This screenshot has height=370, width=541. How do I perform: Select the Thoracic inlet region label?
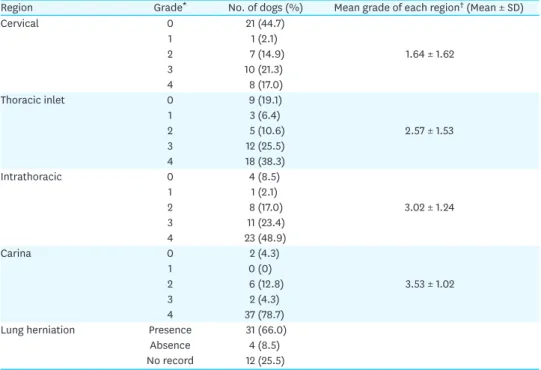click(x=32, y=100)
